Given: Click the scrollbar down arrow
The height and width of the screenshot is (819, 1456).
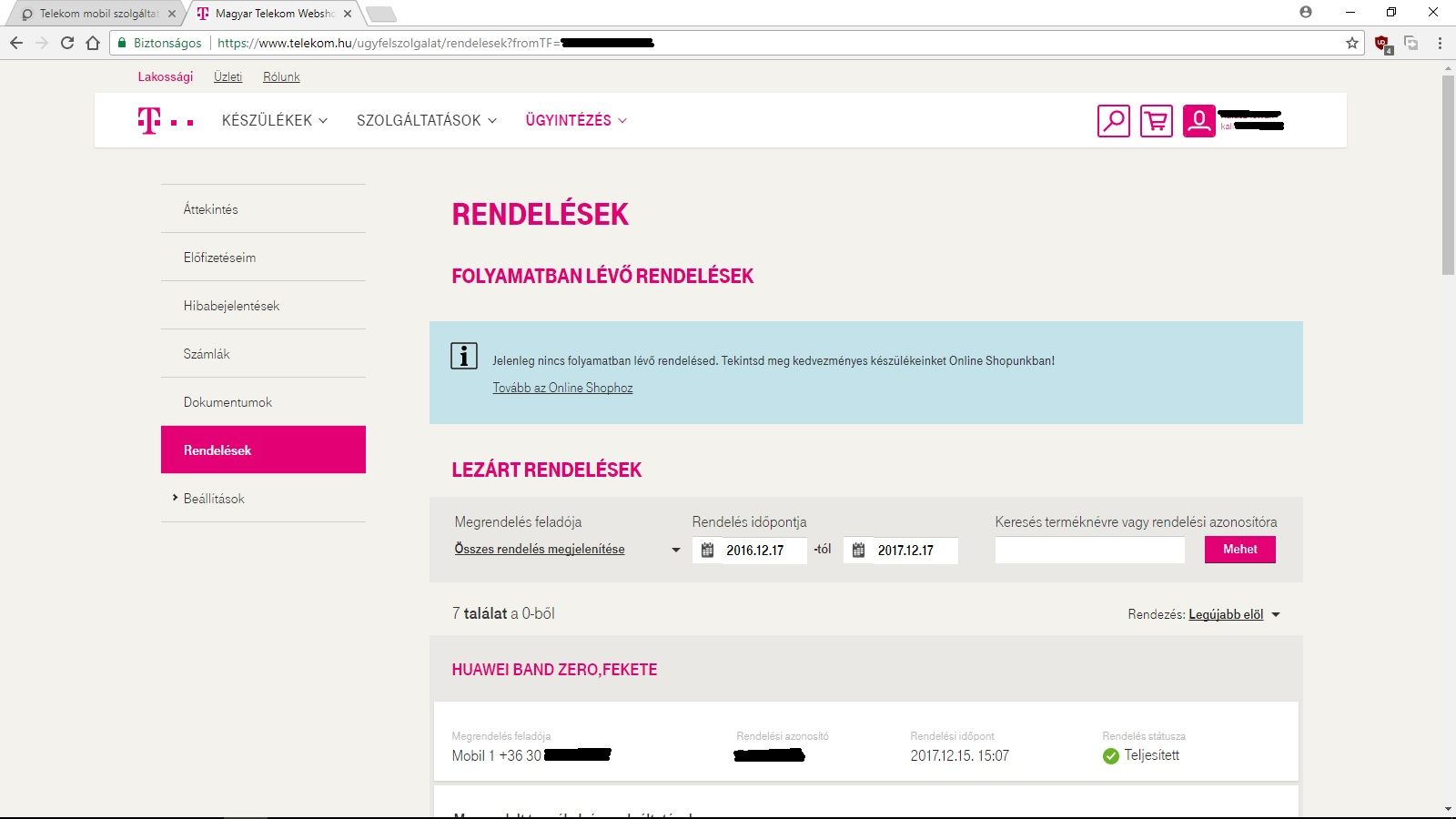Looking at the screenshot, I should tap(1448, 809).
